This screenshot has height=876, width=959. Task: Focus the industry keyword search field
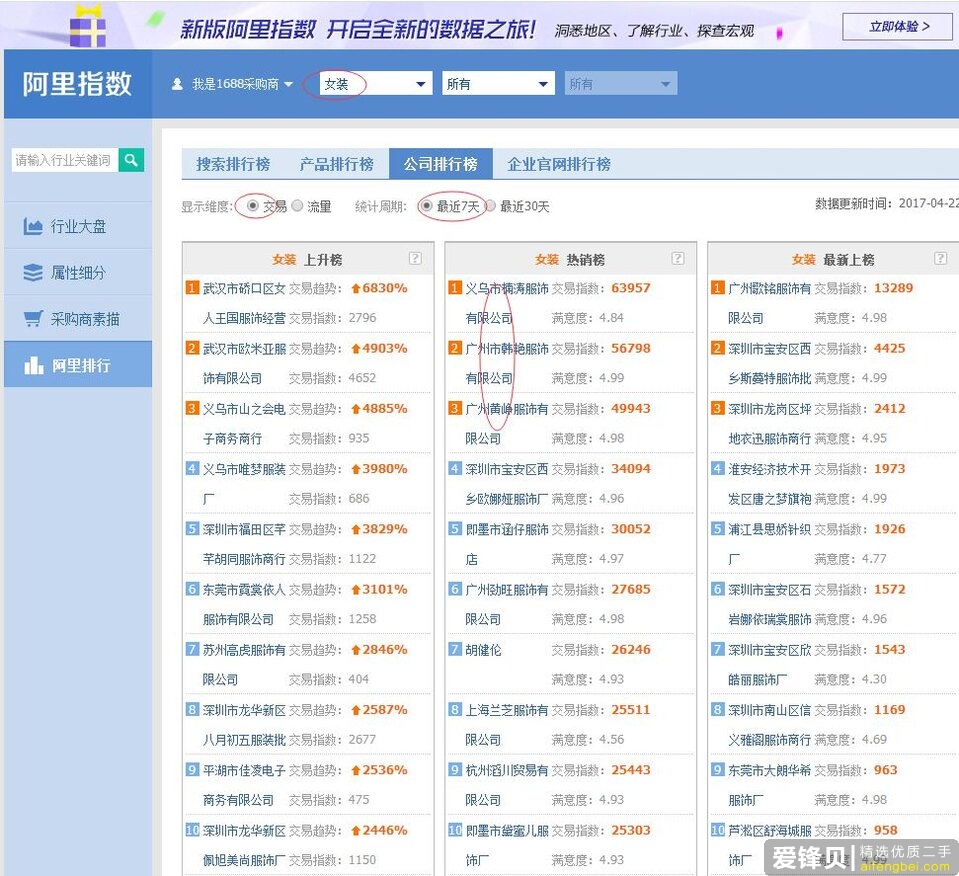pyautogui.click(x=64, y=160)
